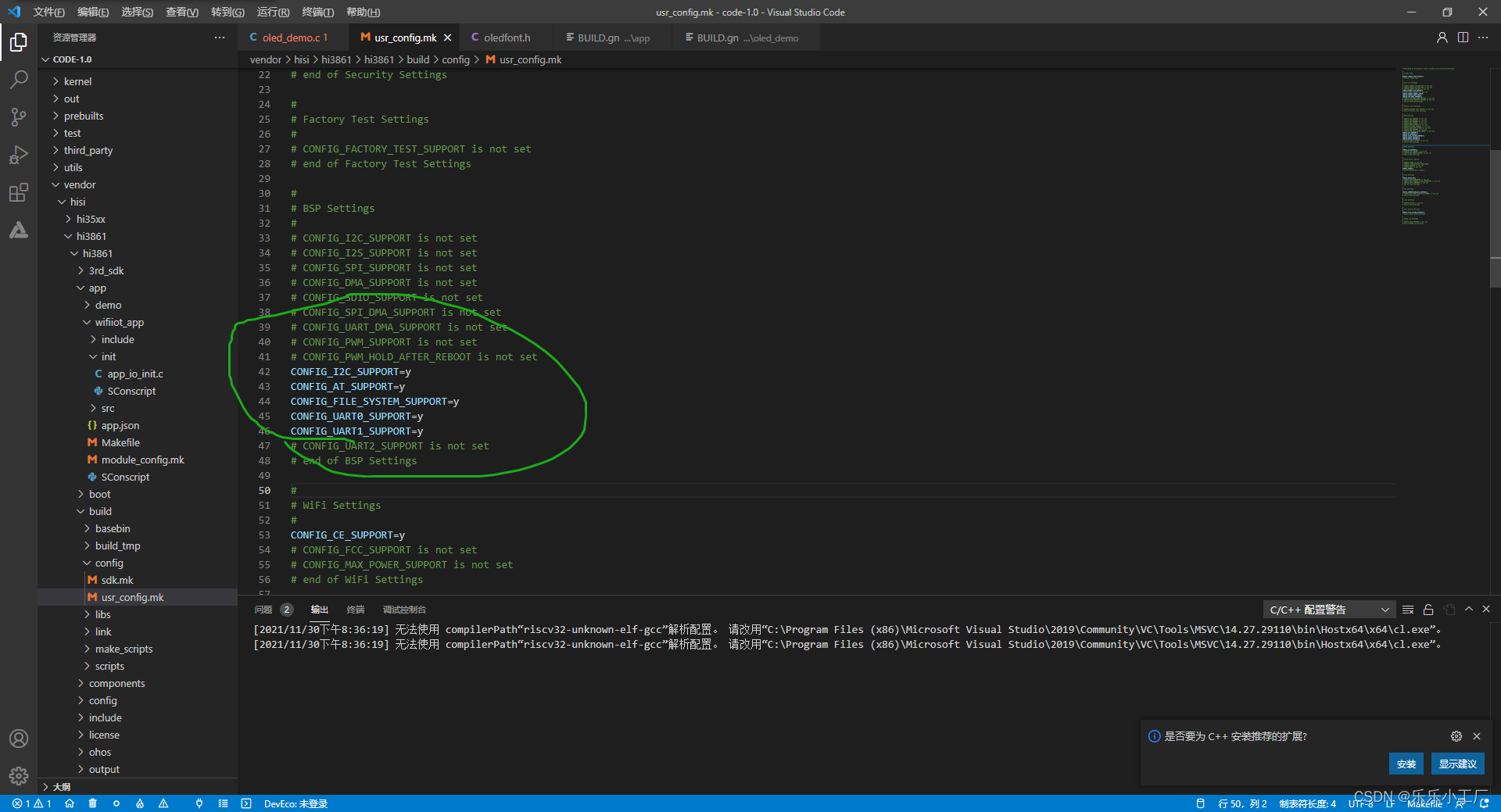Close the usr_config.mk tab

(447, 38)
